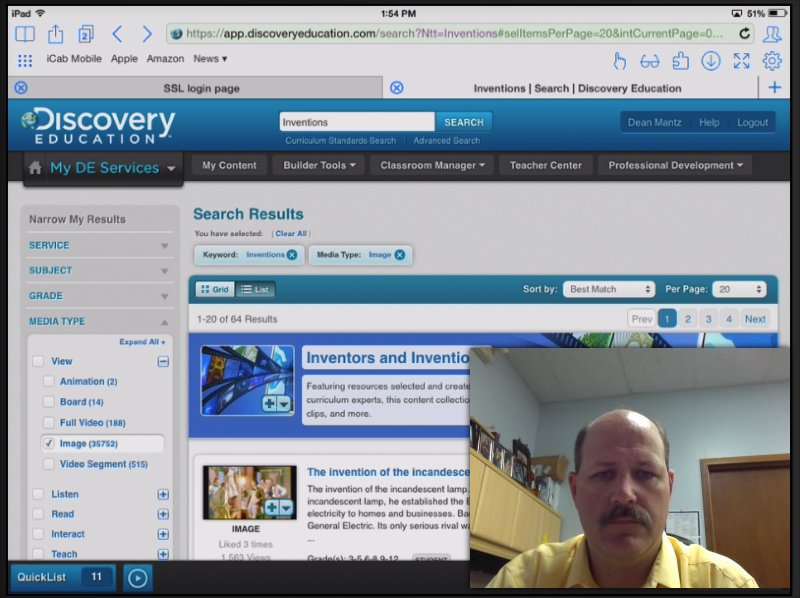
Task: Open the Sort by Best Match dropdown
Action: coord(609,288)
